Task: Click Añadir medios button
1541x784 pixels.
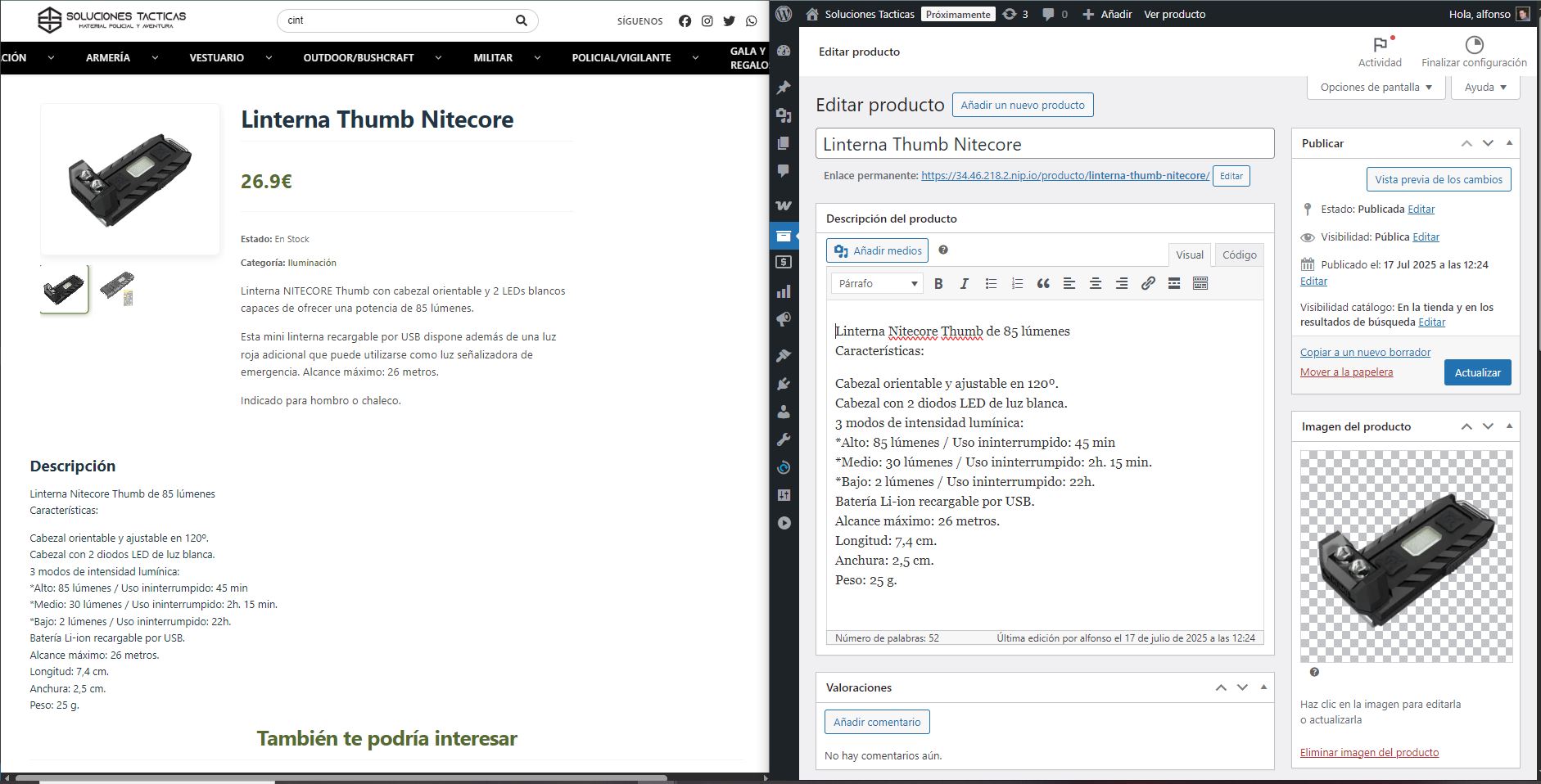Action: tap(877, 250)
